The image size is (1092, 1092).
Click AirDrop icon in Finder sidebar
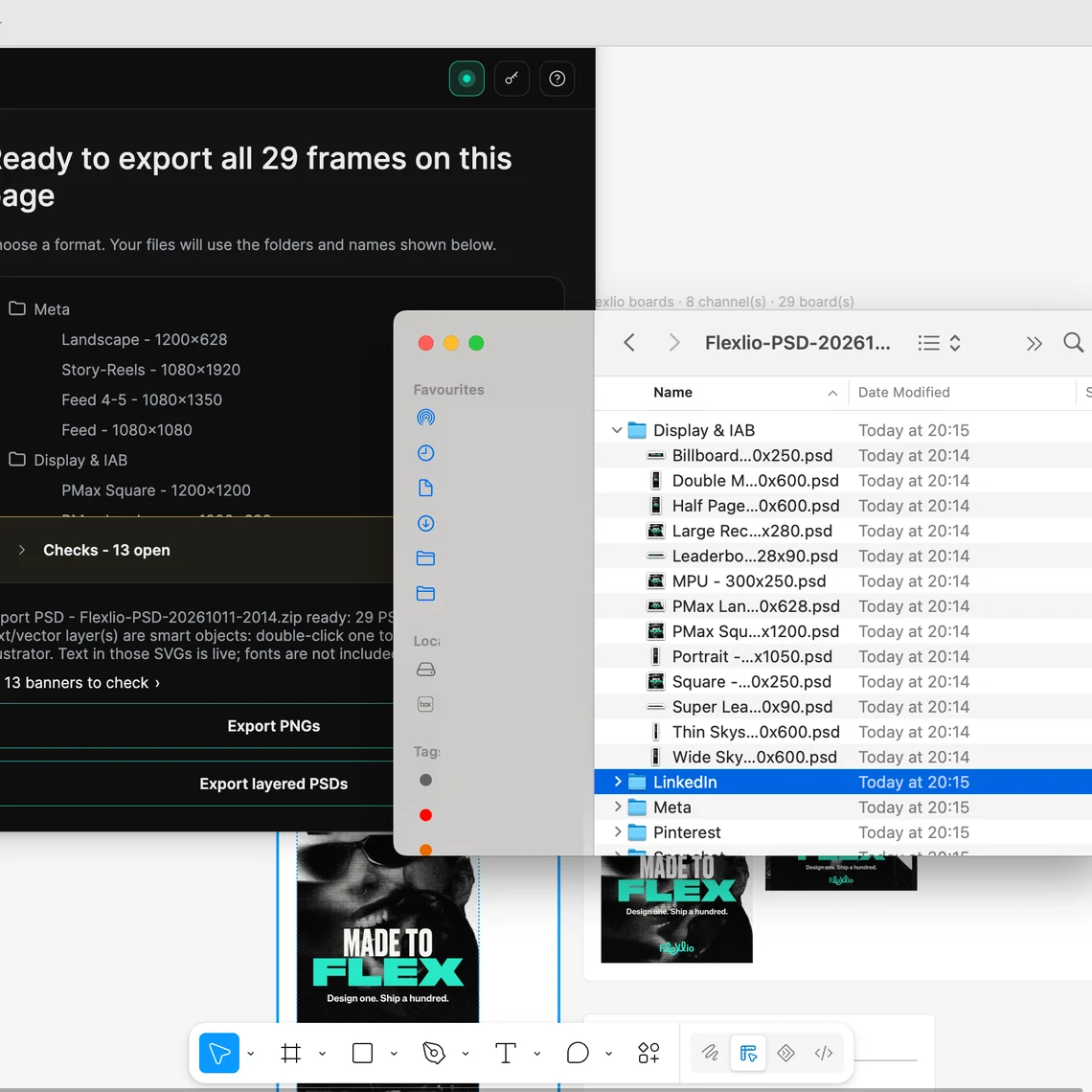425,417
